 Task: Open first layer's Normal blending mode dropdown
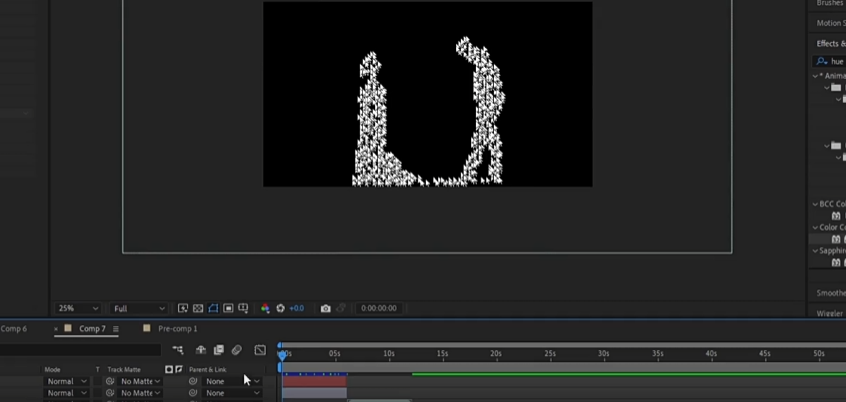pyautogui.click(x=66, y=381)
